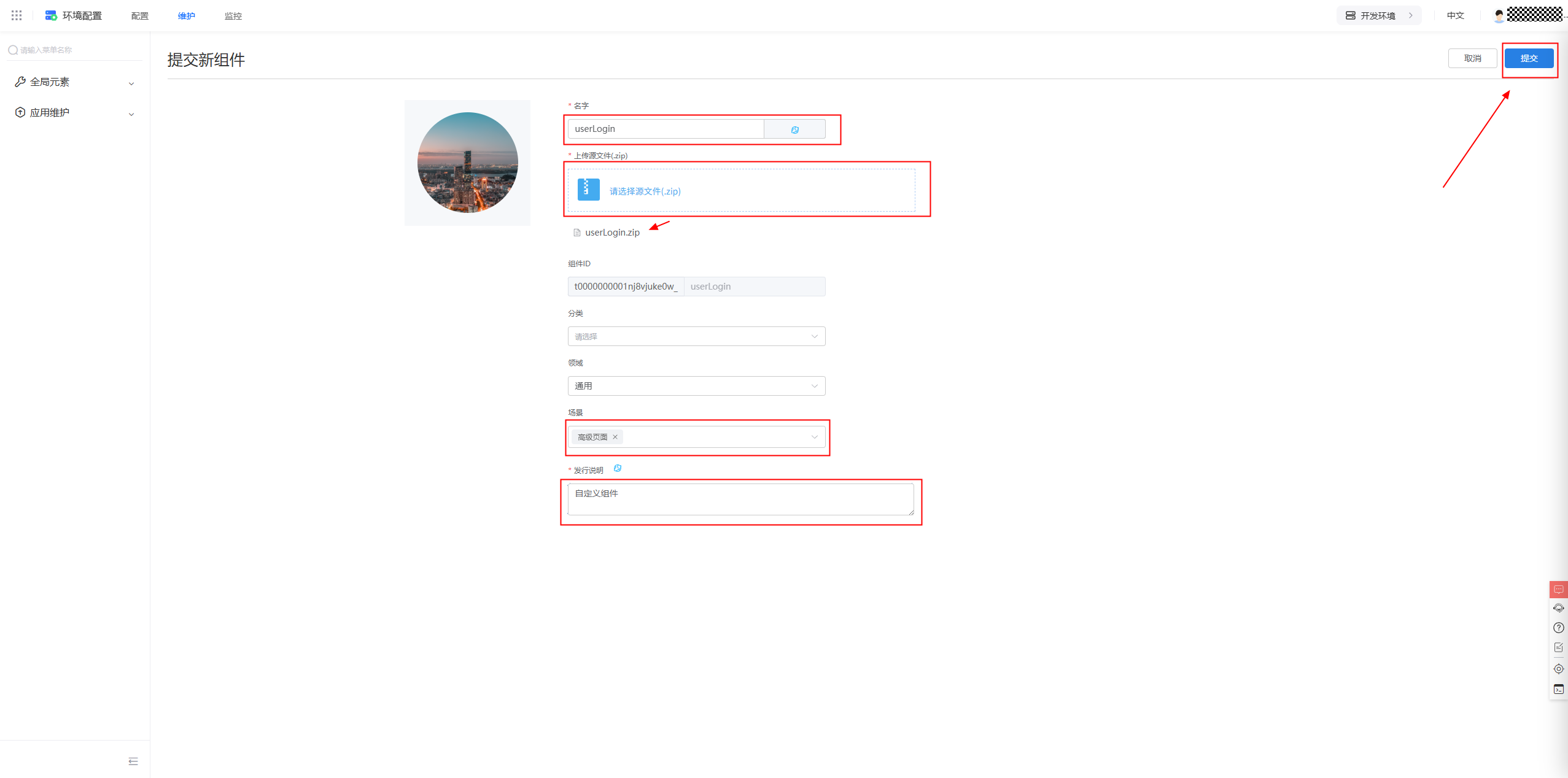
Task: Open the app grid launcher icon
Action: click(17, 15)
